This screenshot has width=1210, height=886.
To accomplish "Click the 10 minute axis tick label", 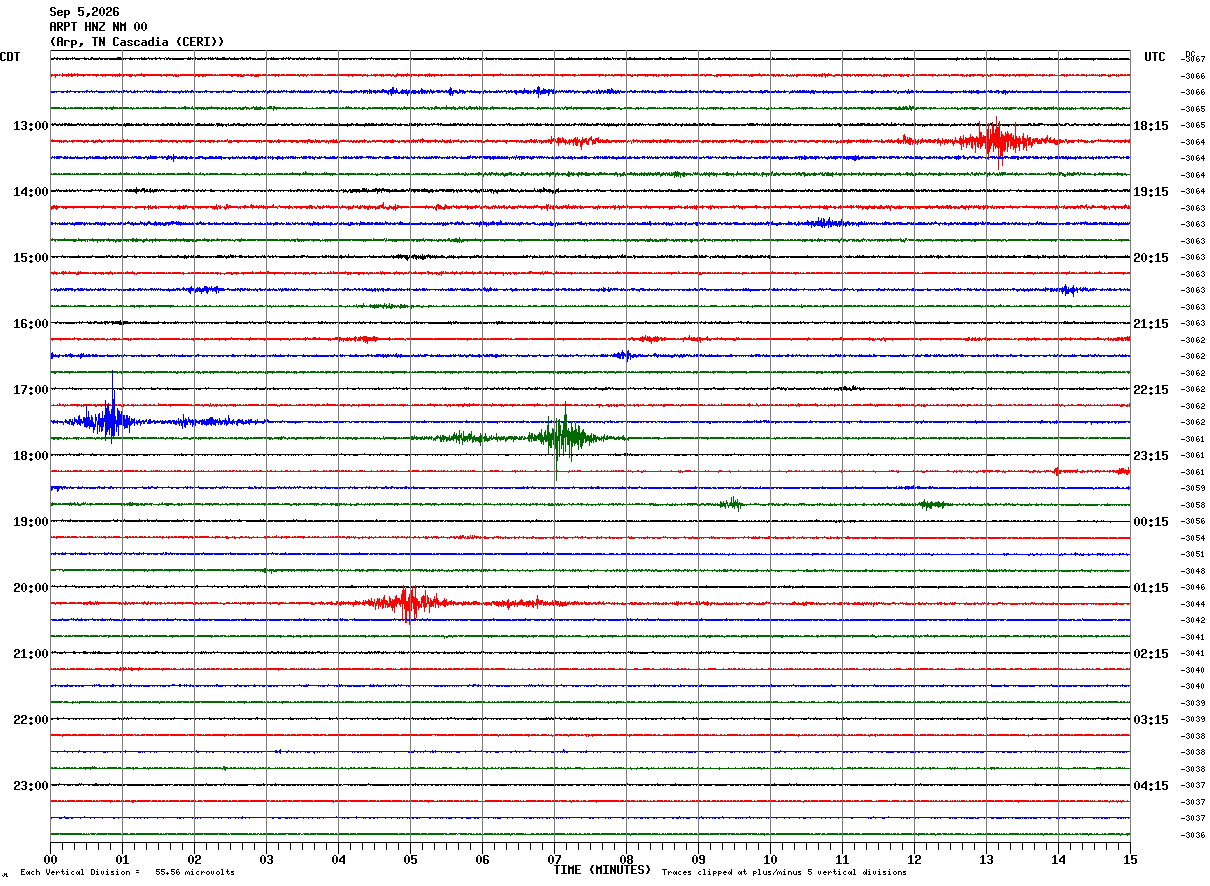I will pos(770,860).
